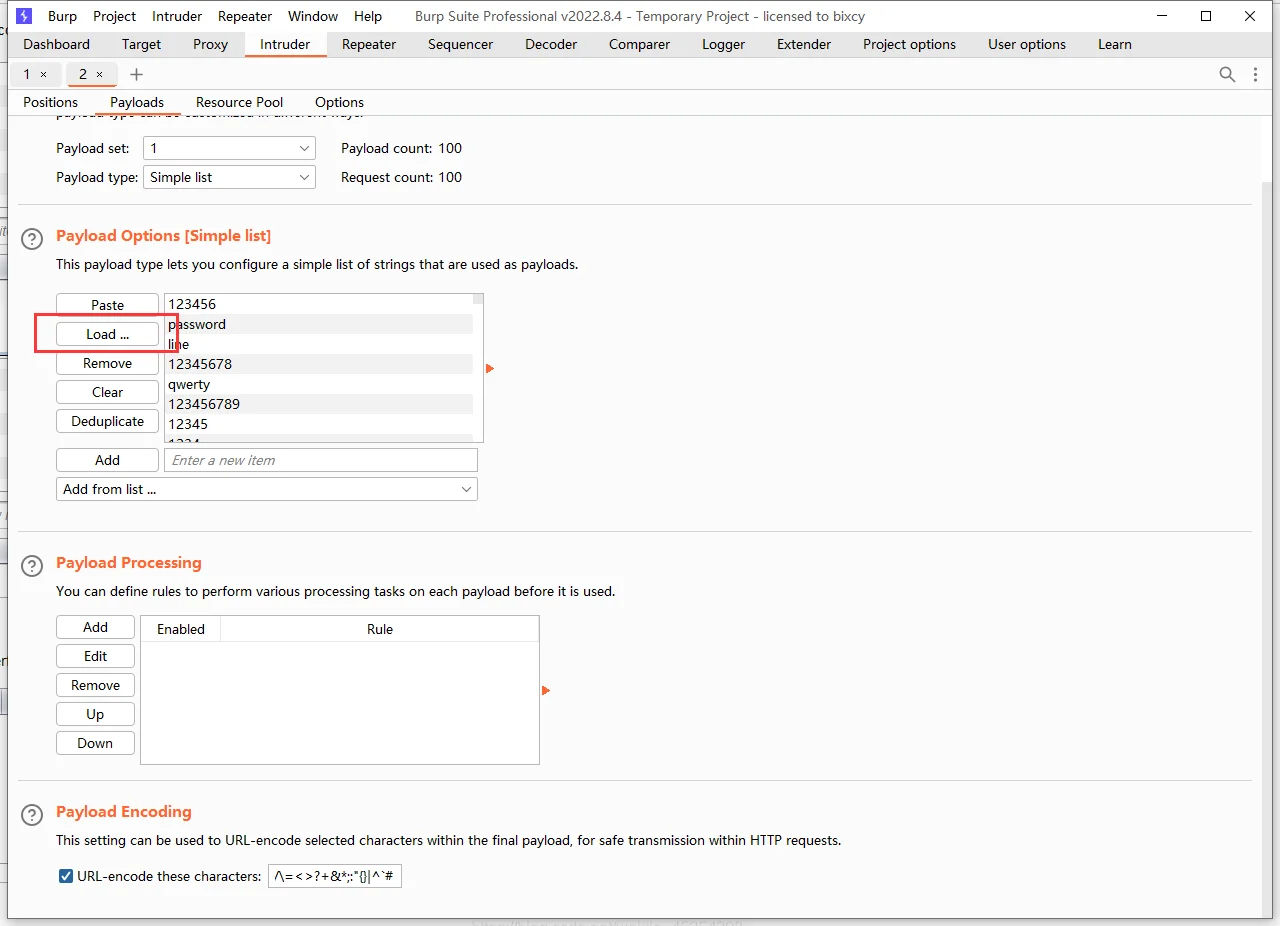
Task: Expand the Payload set dropdown
Action: 229,148
